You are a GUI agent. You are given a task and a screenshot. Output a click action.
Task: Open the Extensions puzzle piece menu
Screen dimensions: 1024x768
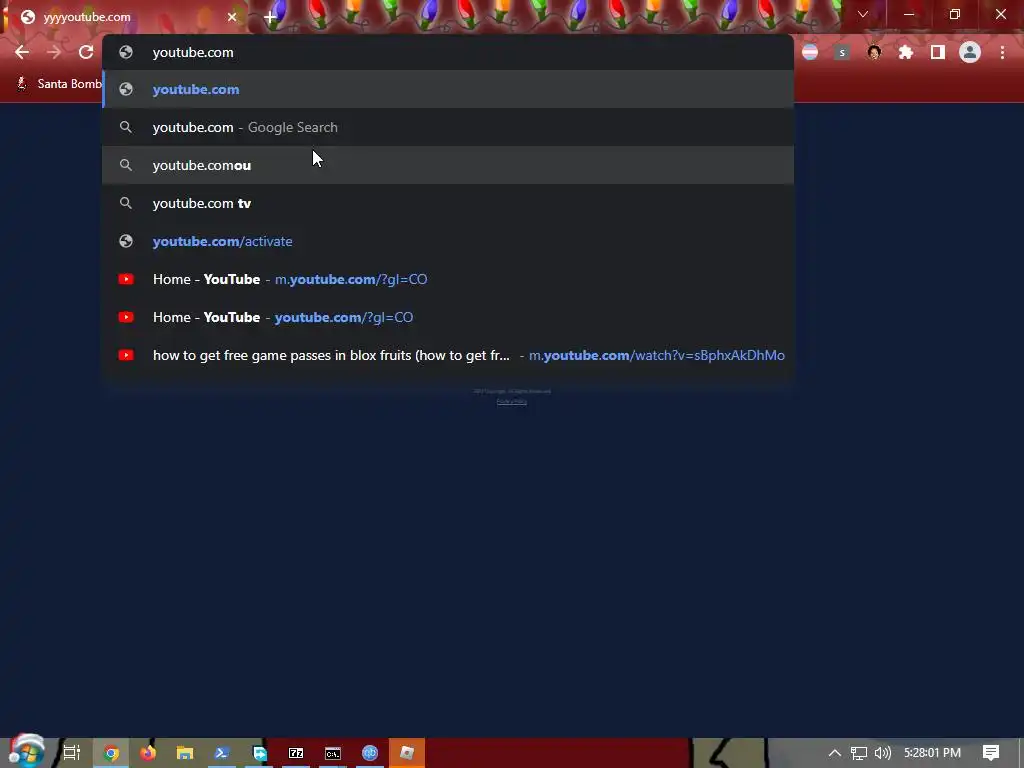click(906, 52)
